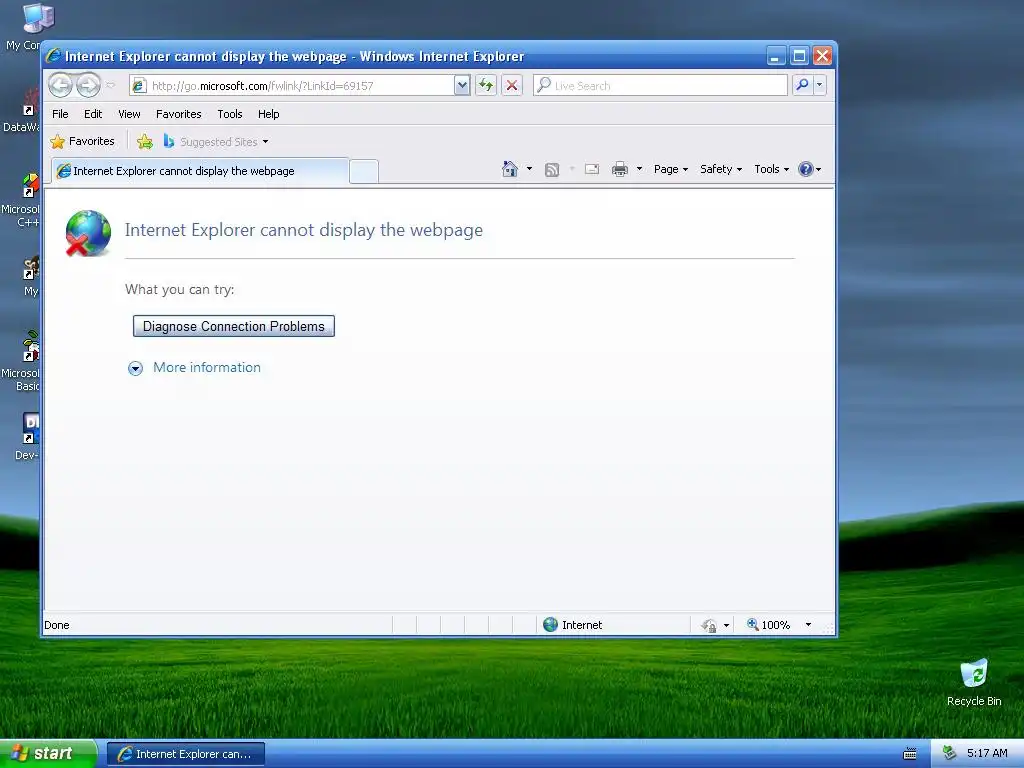The height and width of the screenshot is (768, 1024).
Task: Open a new blank tab
Action: point(364,172)
